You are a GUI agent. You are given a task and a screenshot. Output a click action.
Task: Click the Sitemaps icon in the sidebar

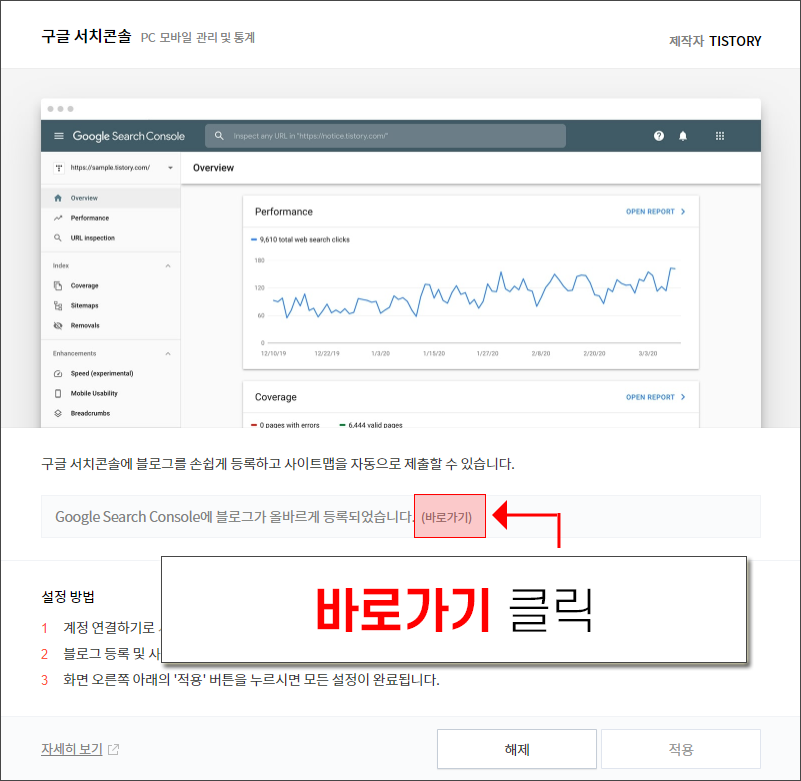[58, 305]
